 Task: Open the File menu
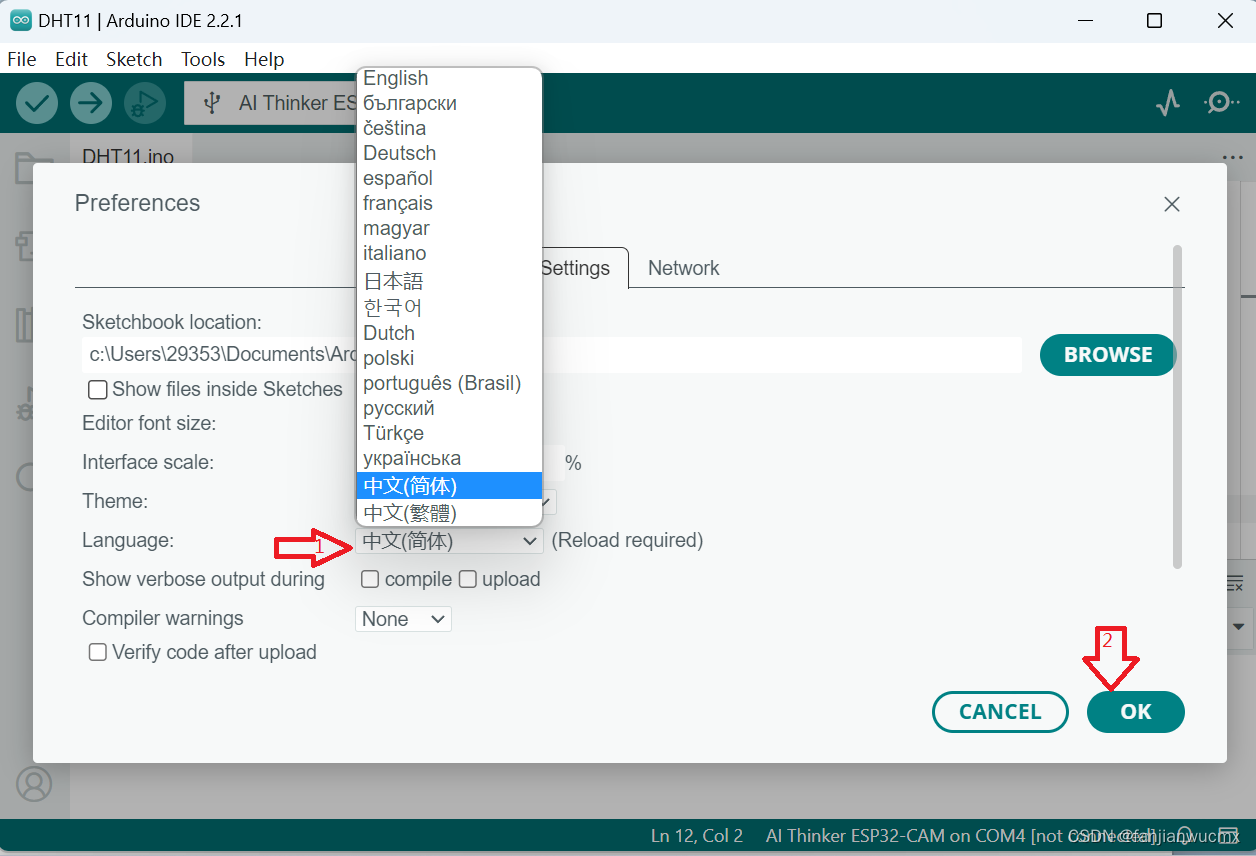(x=22, y=59)
